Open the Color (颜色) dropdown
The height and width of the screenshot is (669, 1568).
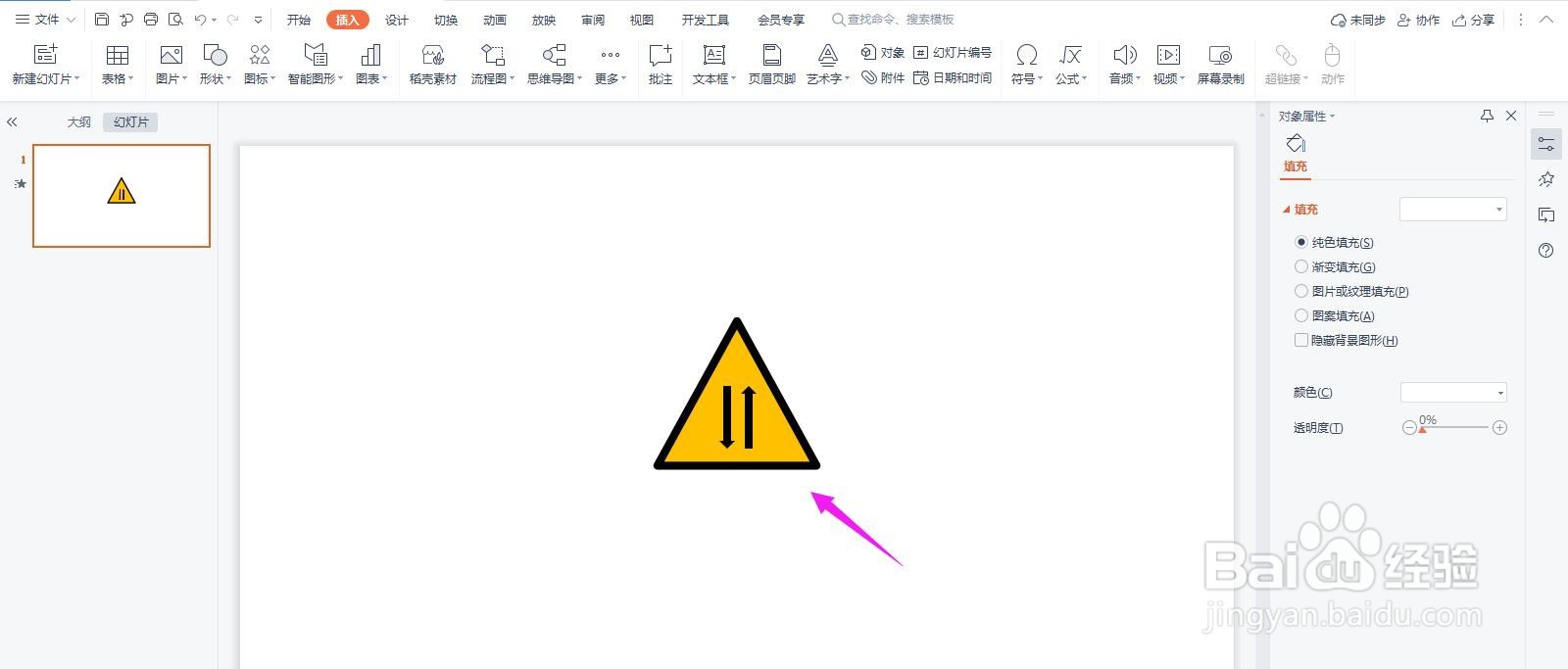(x=1453, y=392)
